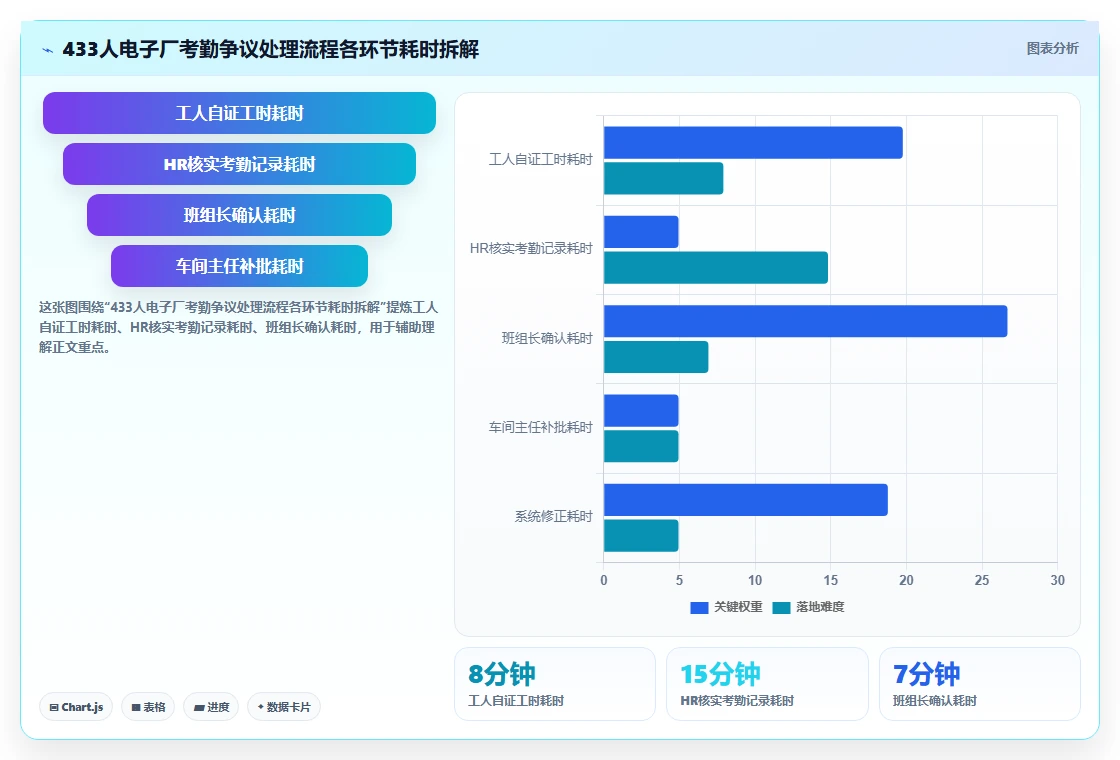This screenshot has width=1120, height=760.
Task: Click the x-axis tick value 15
Action: (831, 580)
